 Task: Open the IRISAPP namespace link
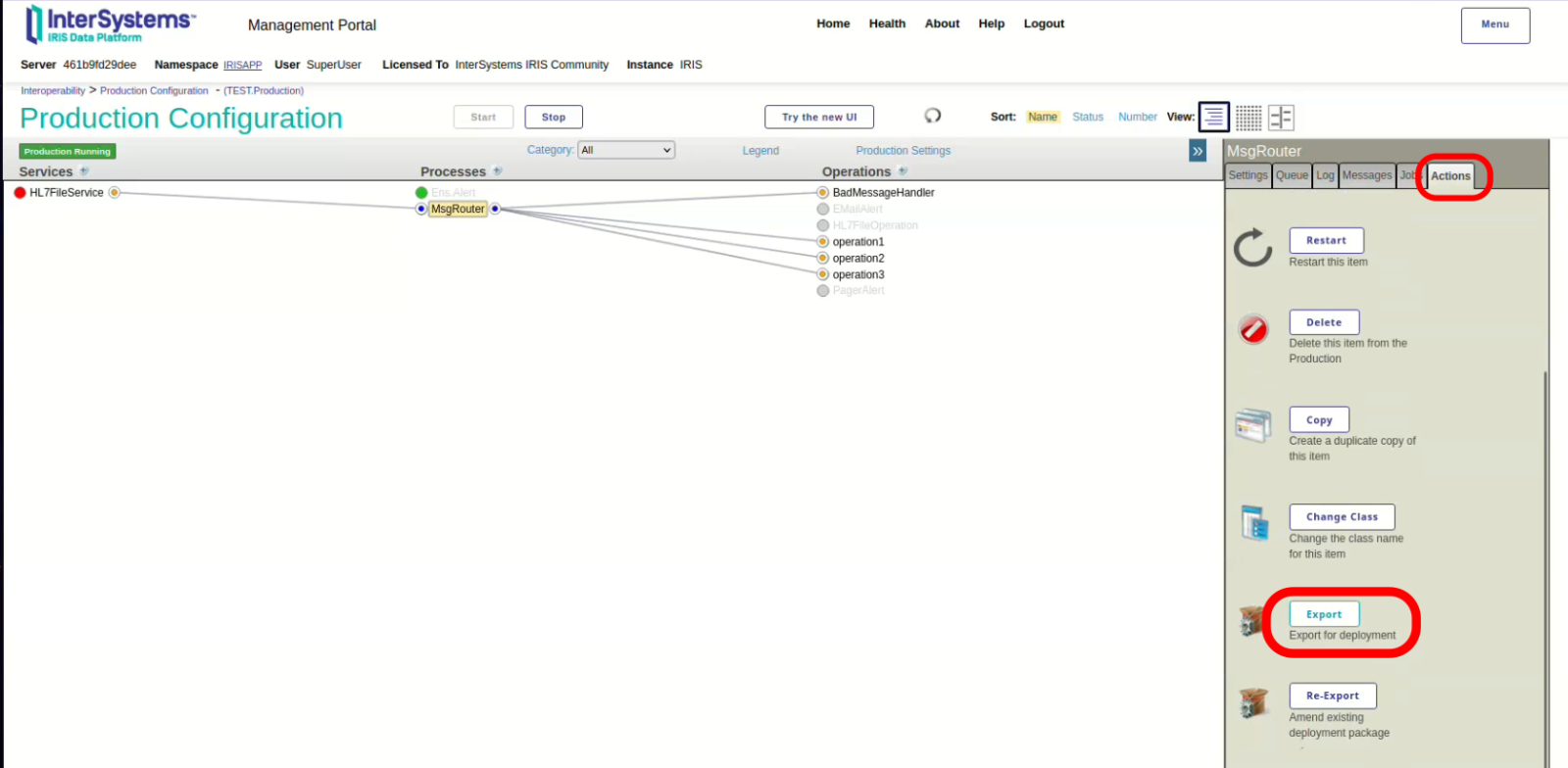point(242,65)
